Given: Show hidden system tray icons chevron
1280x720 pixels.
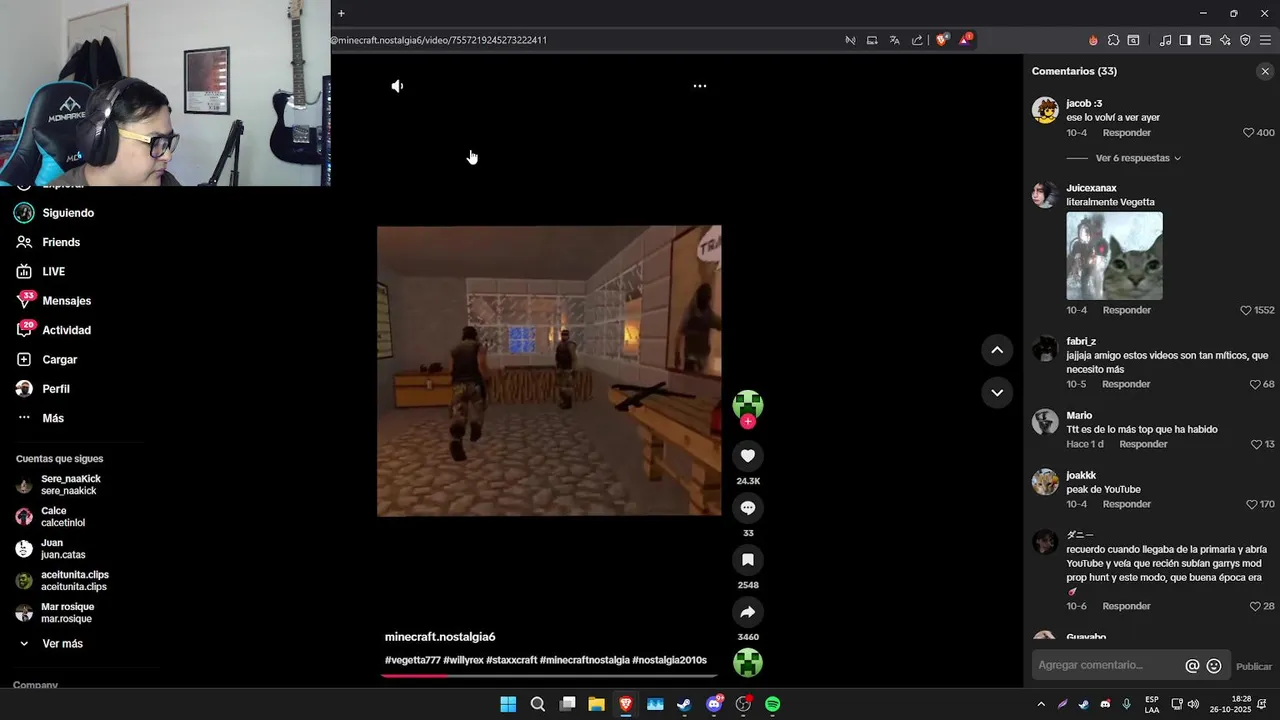Looking at the screenshot, I should pyautogui.click(x=1041, y=704).
